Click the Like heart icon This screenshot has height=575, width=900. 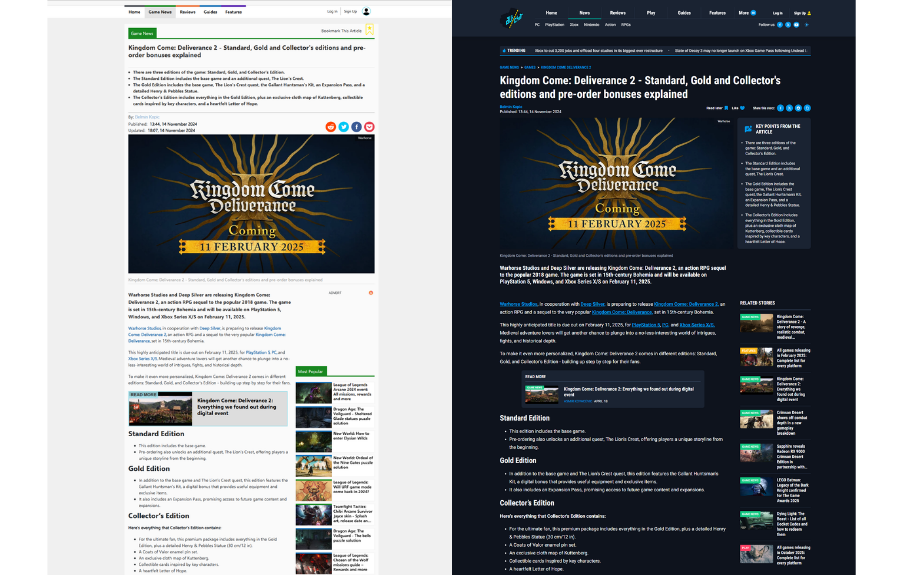click(x=742, y=108)
